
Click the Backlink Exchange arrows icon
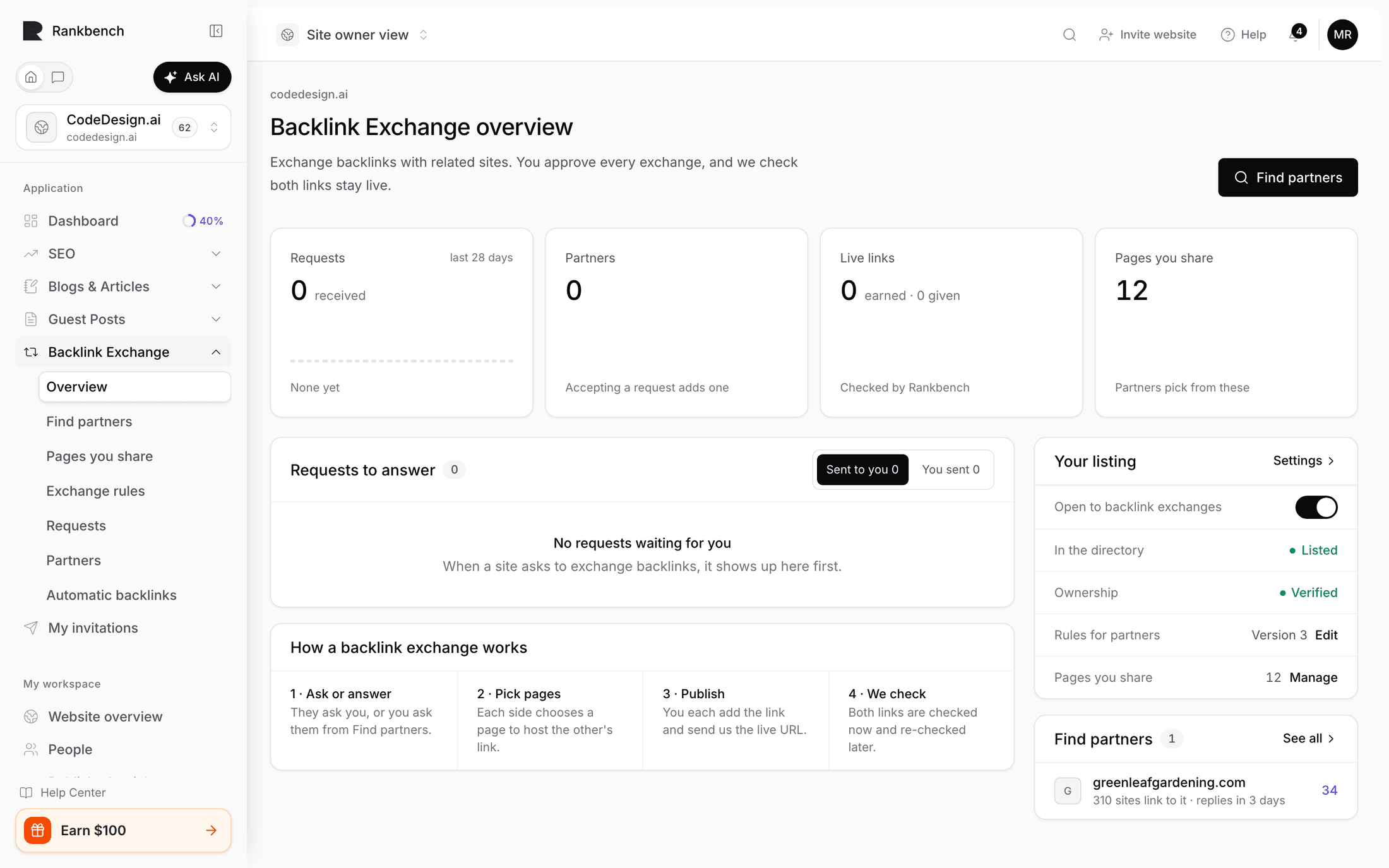tap(31, 352)
